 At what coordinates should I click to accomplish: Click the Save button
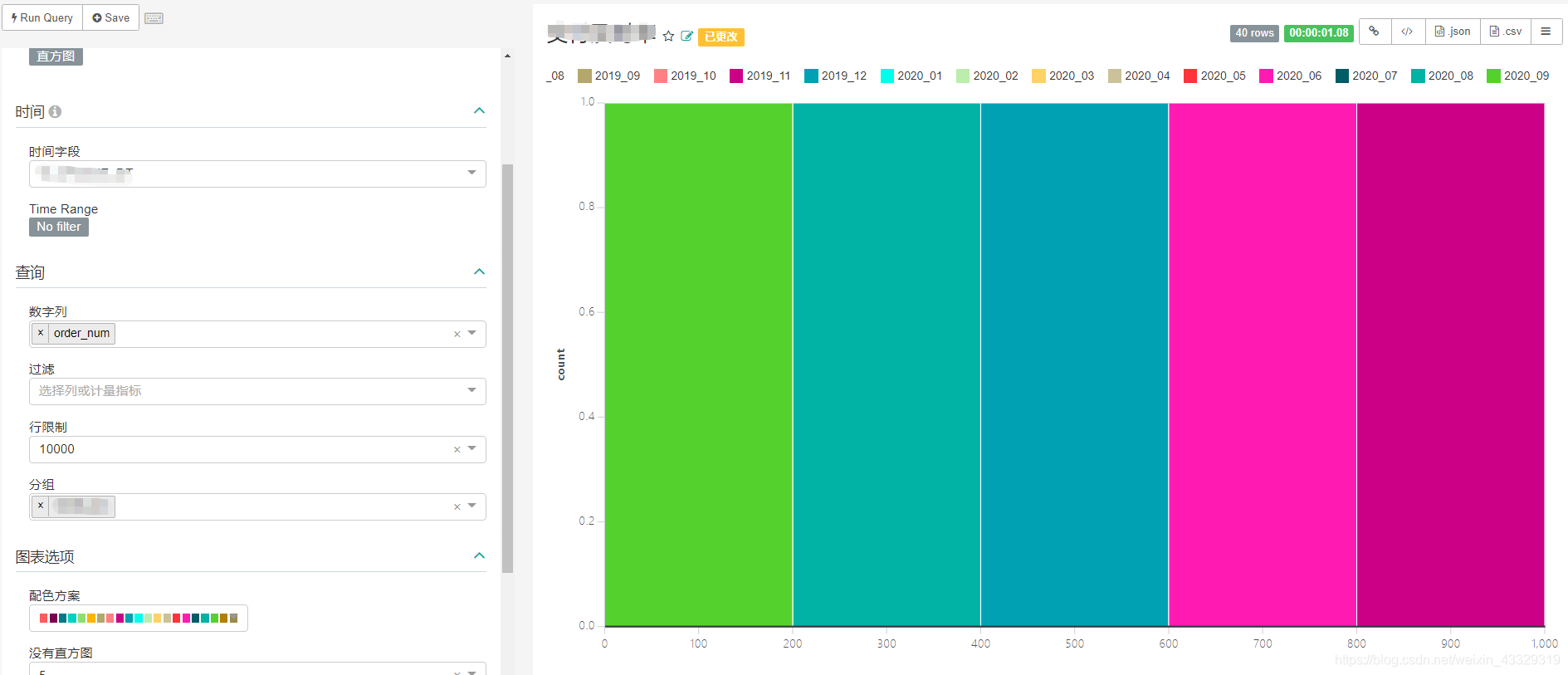(111, 17)
